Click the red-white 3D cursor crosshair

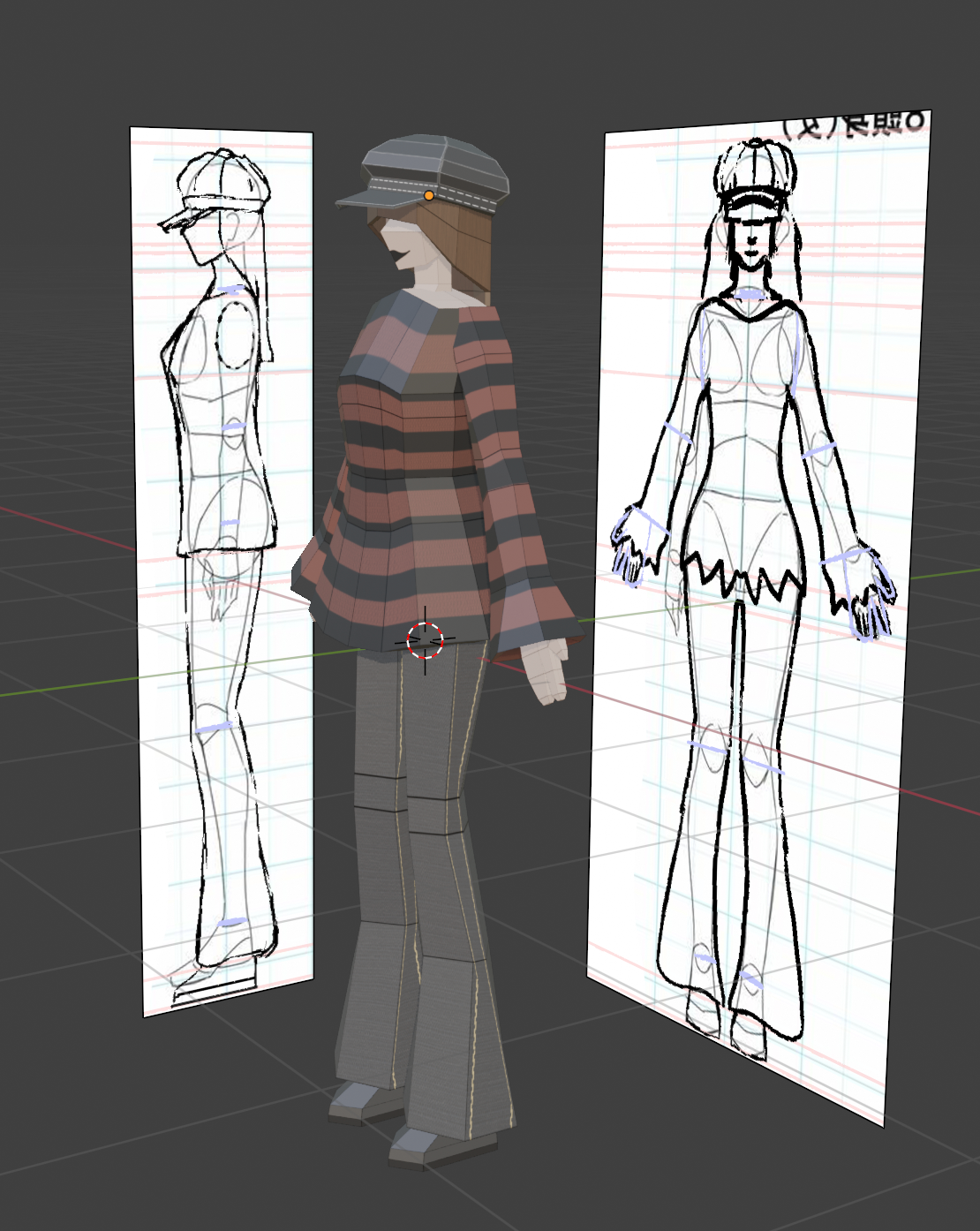(x=425, y=639)
